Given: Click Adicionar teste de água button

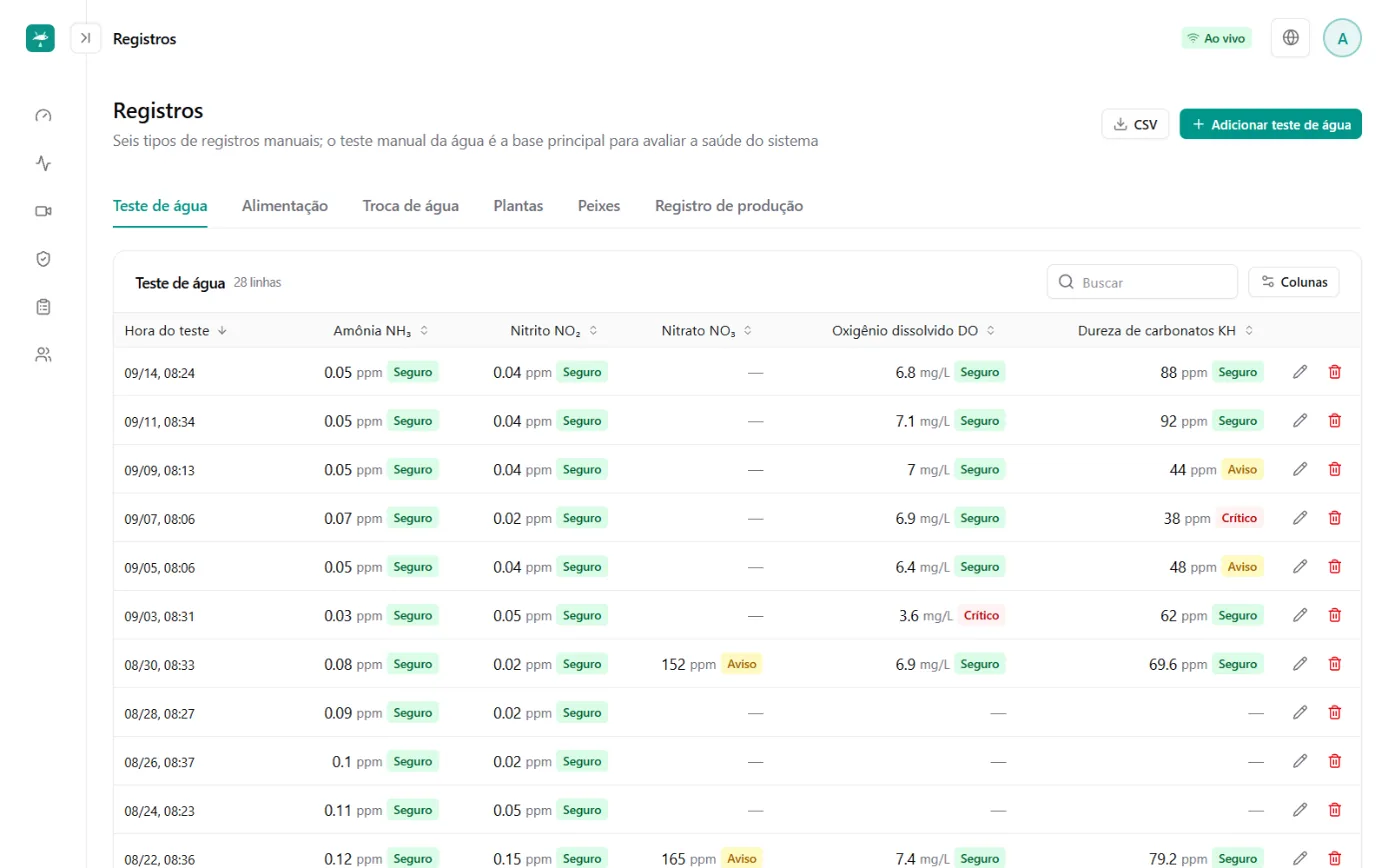Looking at the screenshot, I should [1271, 125].
